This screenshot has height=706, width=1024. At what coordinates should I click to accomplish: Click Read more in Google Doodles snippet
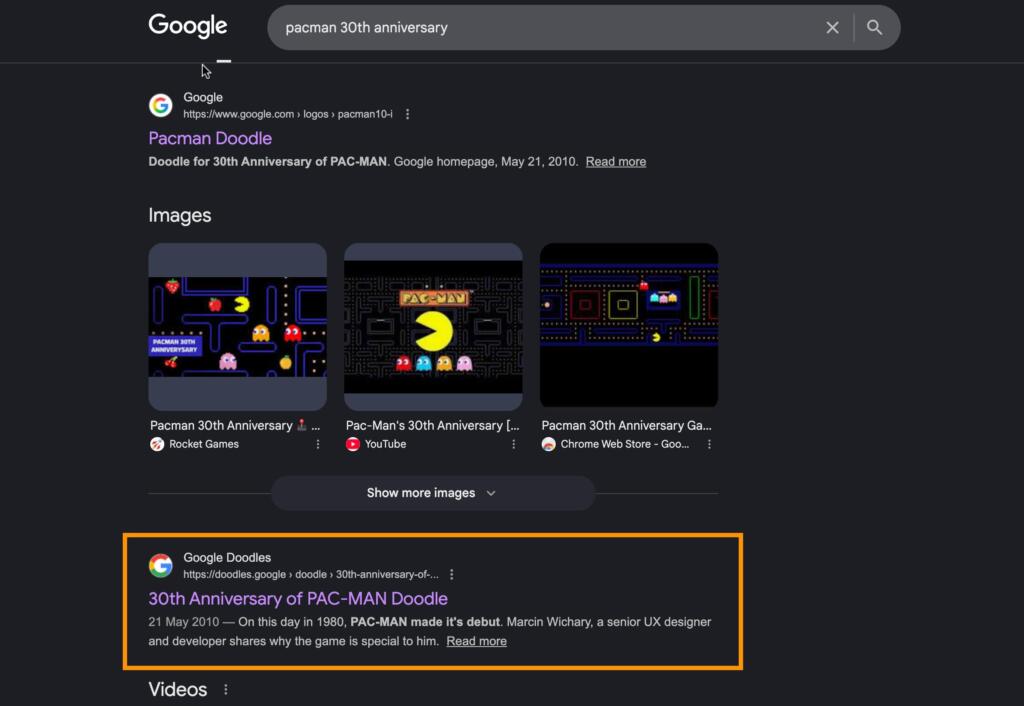[476, 641]
